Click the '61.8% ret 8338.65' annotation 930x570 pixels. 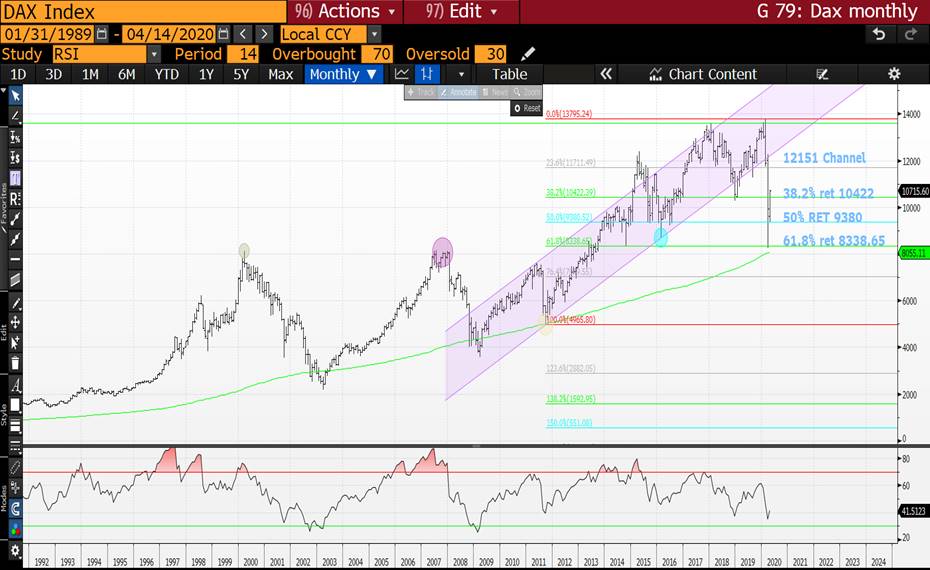[834, 241]
